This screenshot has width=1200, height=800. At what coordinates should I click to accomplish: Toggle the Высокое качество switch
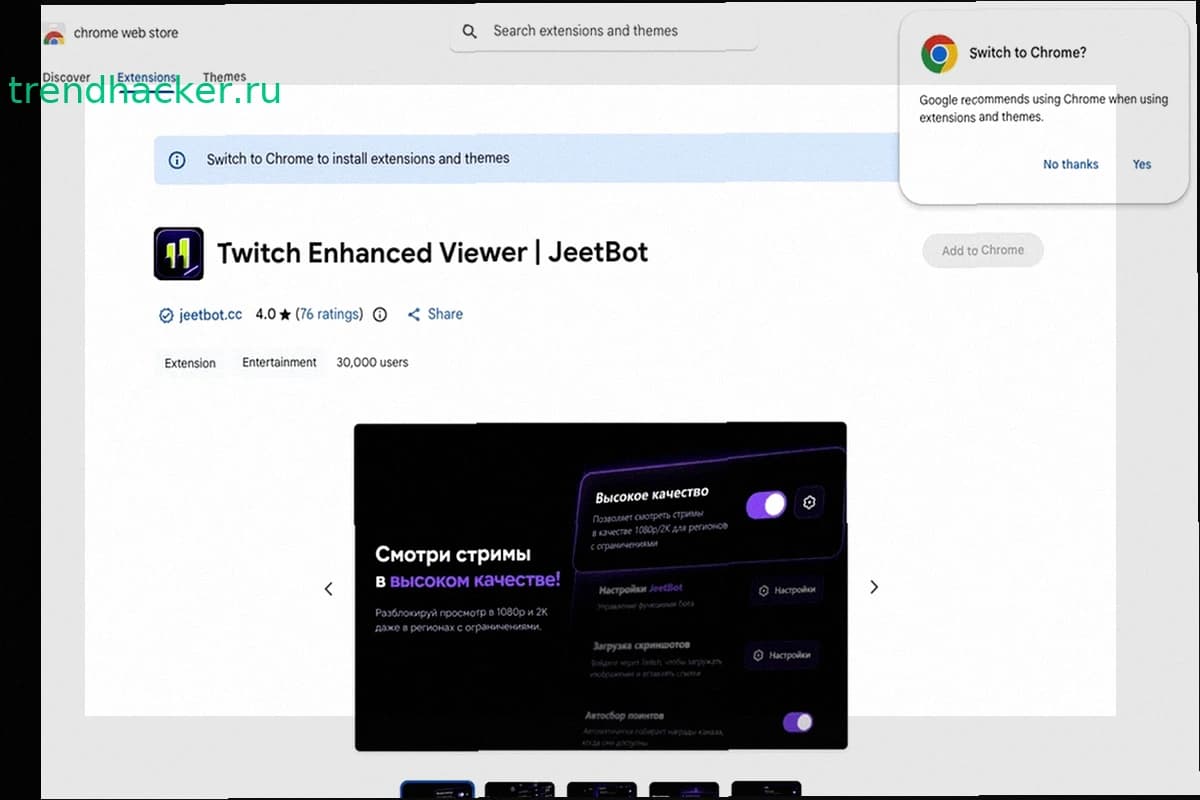pyautogui.click(x=767, y=504)
